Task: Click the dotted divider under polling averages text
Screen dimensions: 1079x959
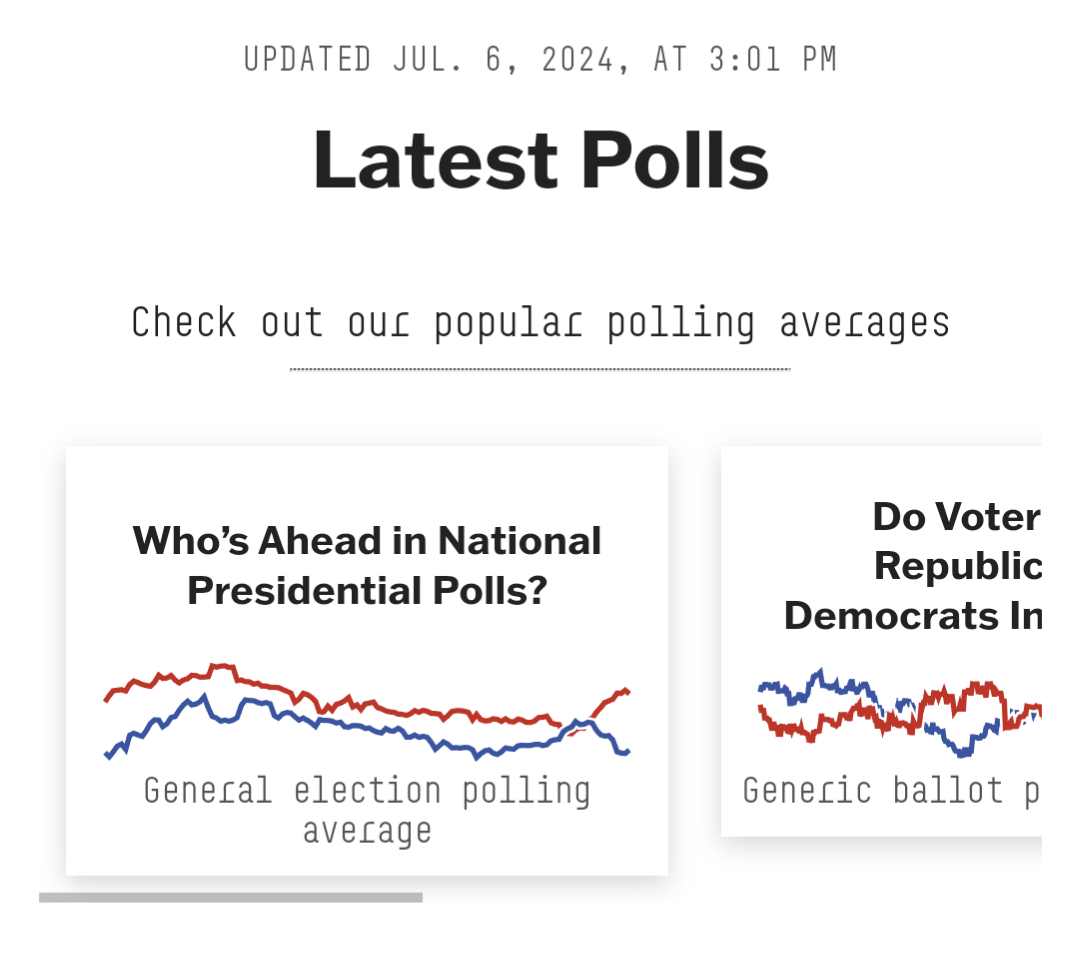Action: pos(540,369)
